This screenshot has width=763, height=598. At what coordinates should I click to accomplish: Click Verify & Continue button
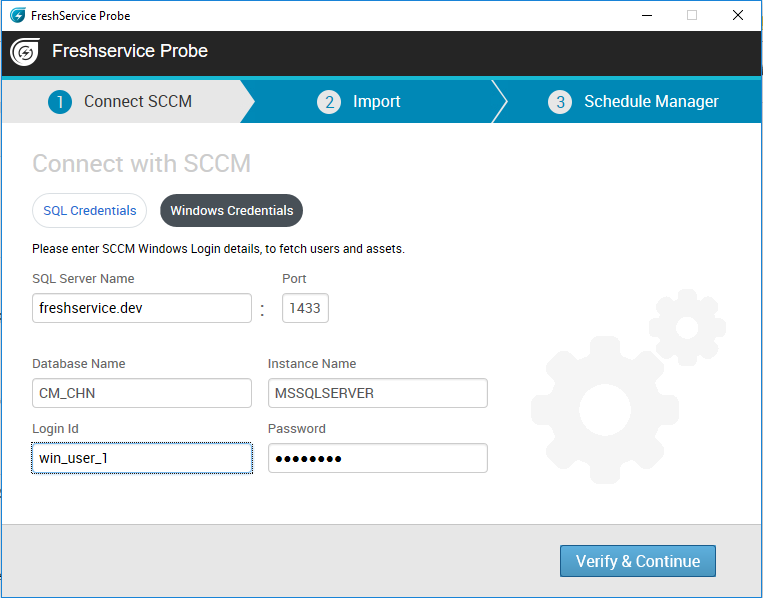pyautogui.click(x=637, y=561)
